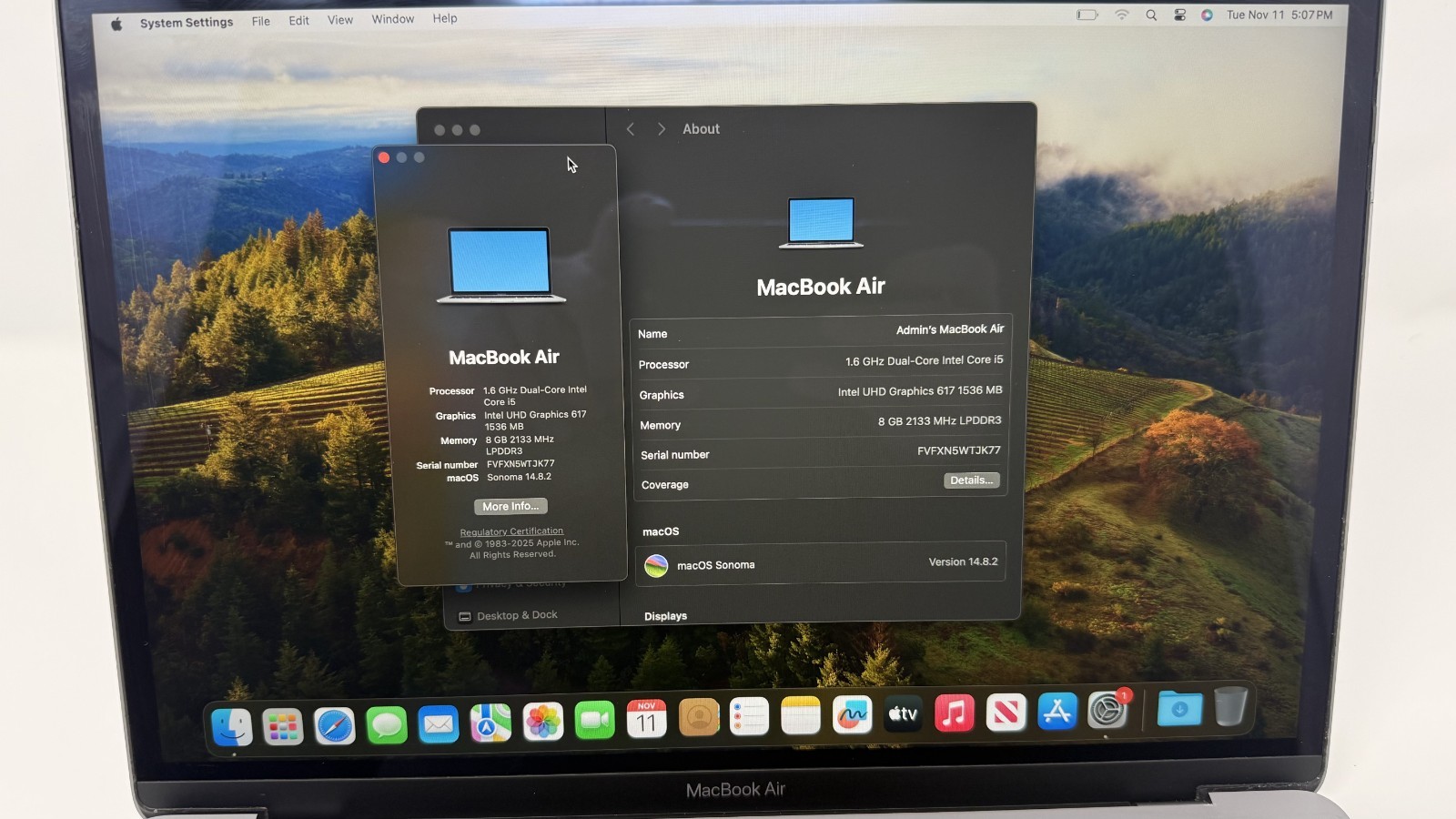Launch the Apple TV app in the Dock
1456x819 pixels.
point(903,714)
